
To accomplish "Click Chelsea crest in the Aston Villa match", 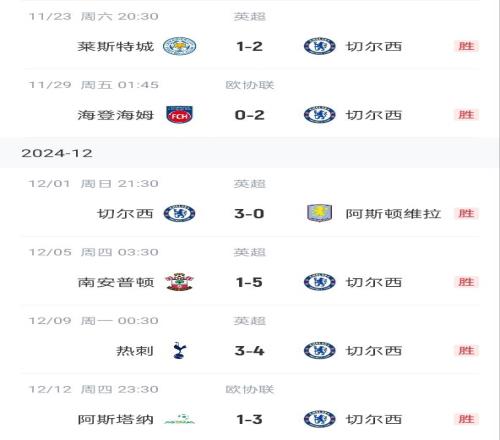I will 179,213.
